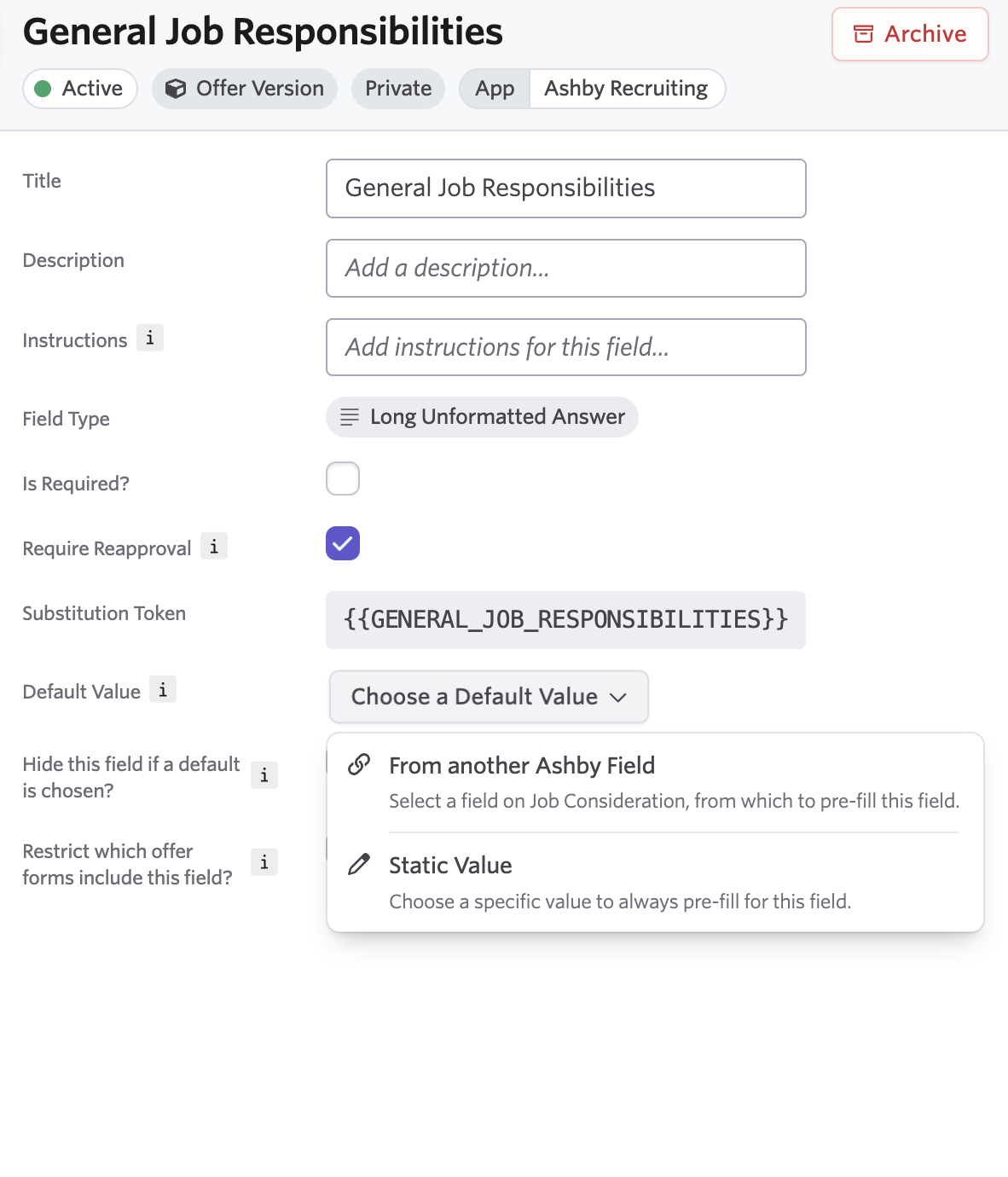Image resolution: width=1008 pixels, height=1177 pixels.
Task: Click info icon beside Restrict which offer forms
Action: (264, 862)
